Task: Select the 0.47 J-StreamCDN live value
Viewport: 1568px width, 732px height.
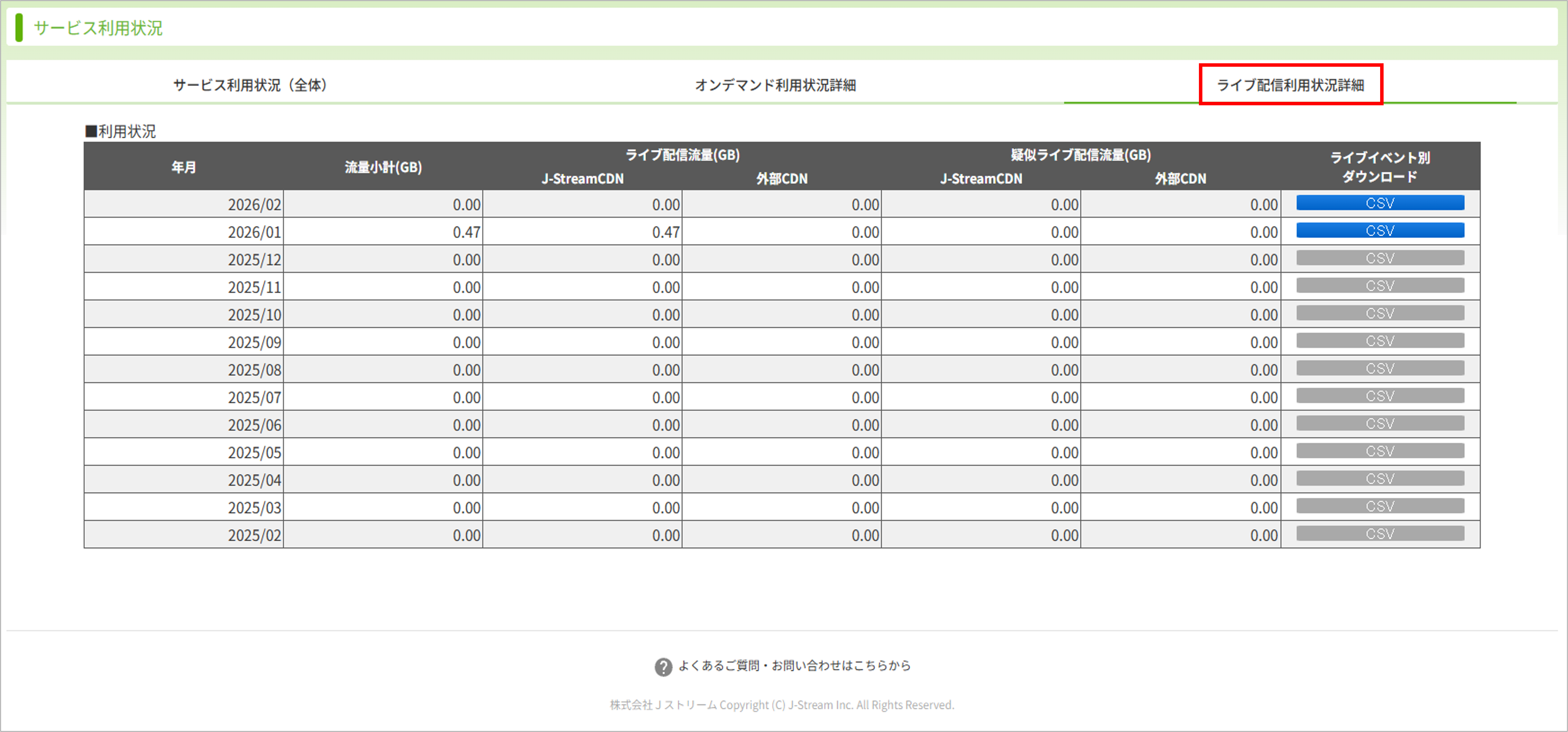Action: point(666,232)
